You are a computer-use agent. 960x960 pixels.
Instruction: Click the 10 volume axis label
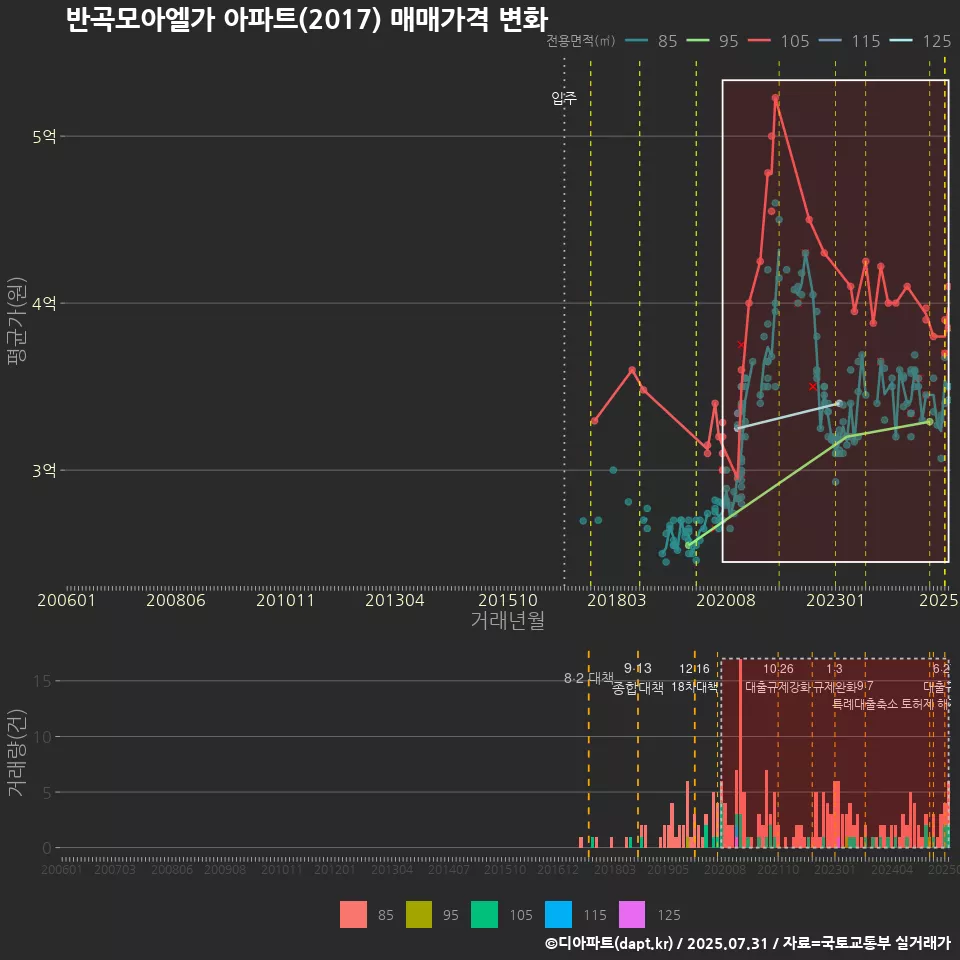click(x=42, y=737)
